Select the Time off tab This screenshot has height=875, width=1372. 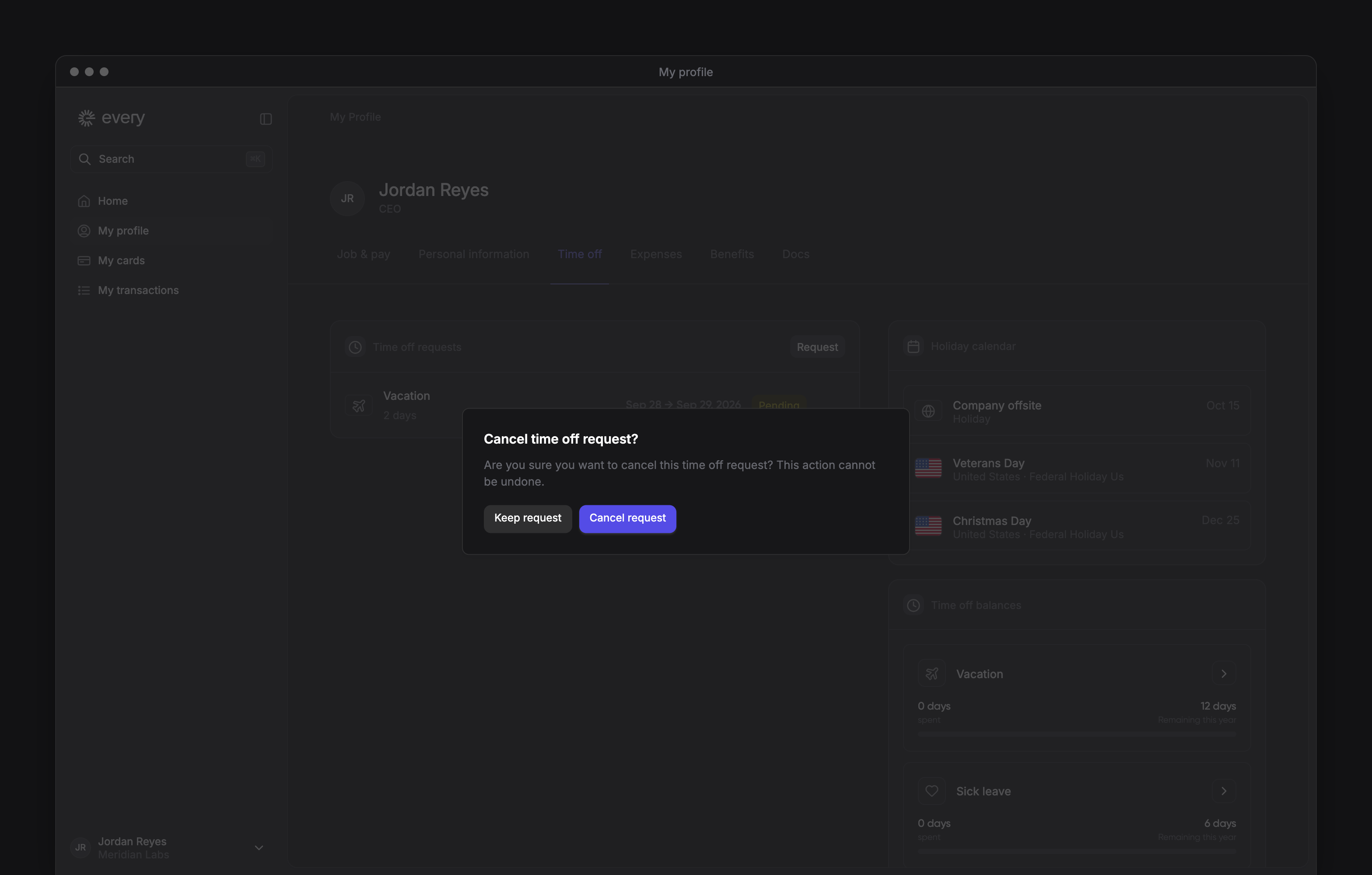[x=579, y=254]
